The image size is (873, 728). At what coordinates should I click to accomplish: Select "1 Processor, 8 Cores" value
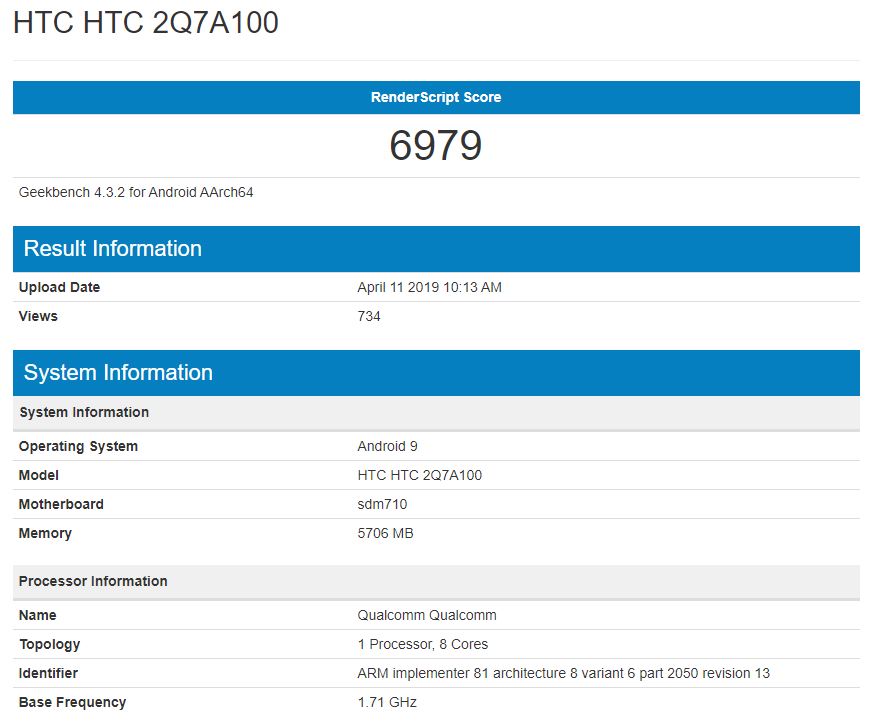tap(423, 645)
